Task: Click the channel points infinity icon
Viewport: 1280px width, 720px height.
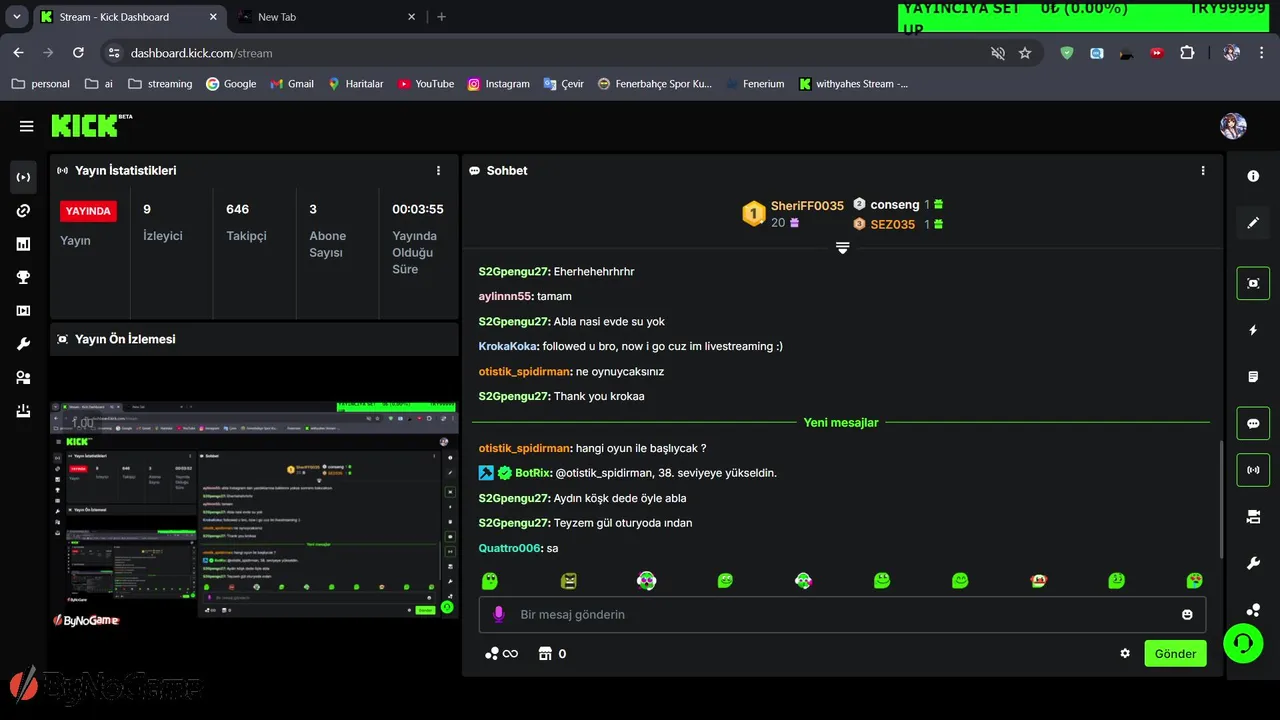Action: 501,653
